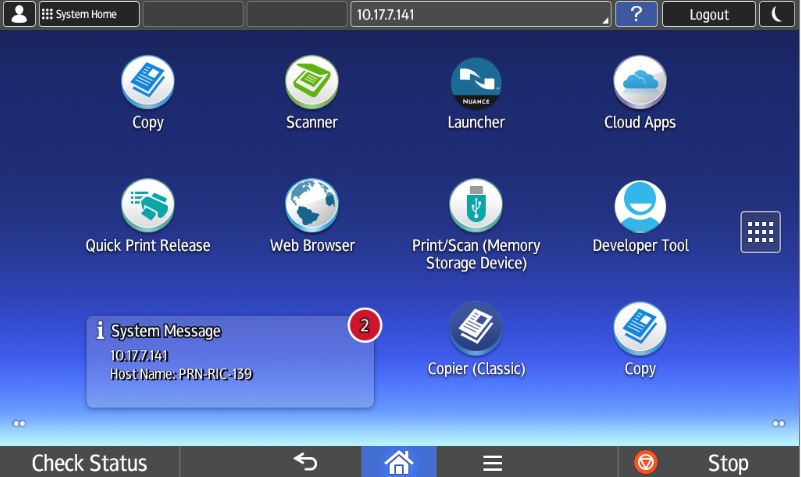Screen dimensions: 801x477
Task: Click the Logout button
Action: [x=708, y=15]
